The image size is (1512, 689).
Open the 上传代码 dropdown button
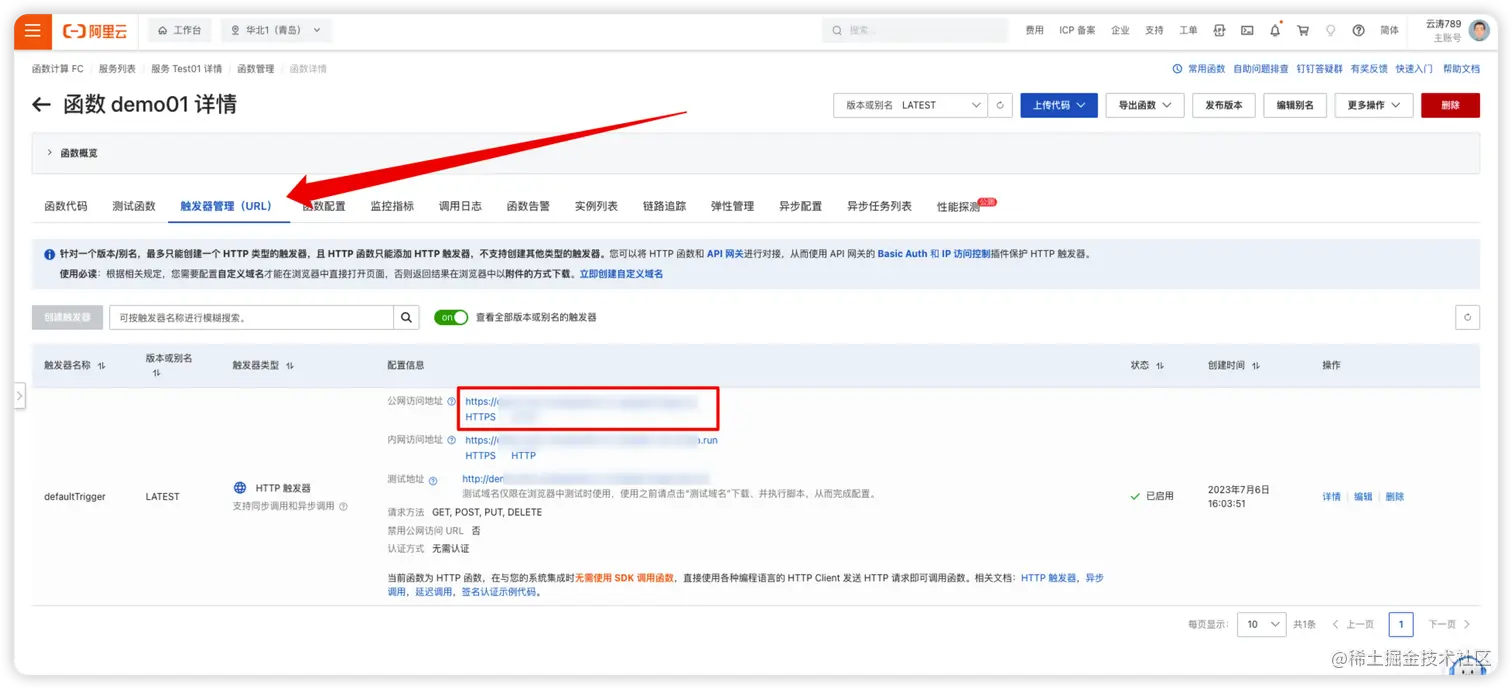(x=1059, y=105)
